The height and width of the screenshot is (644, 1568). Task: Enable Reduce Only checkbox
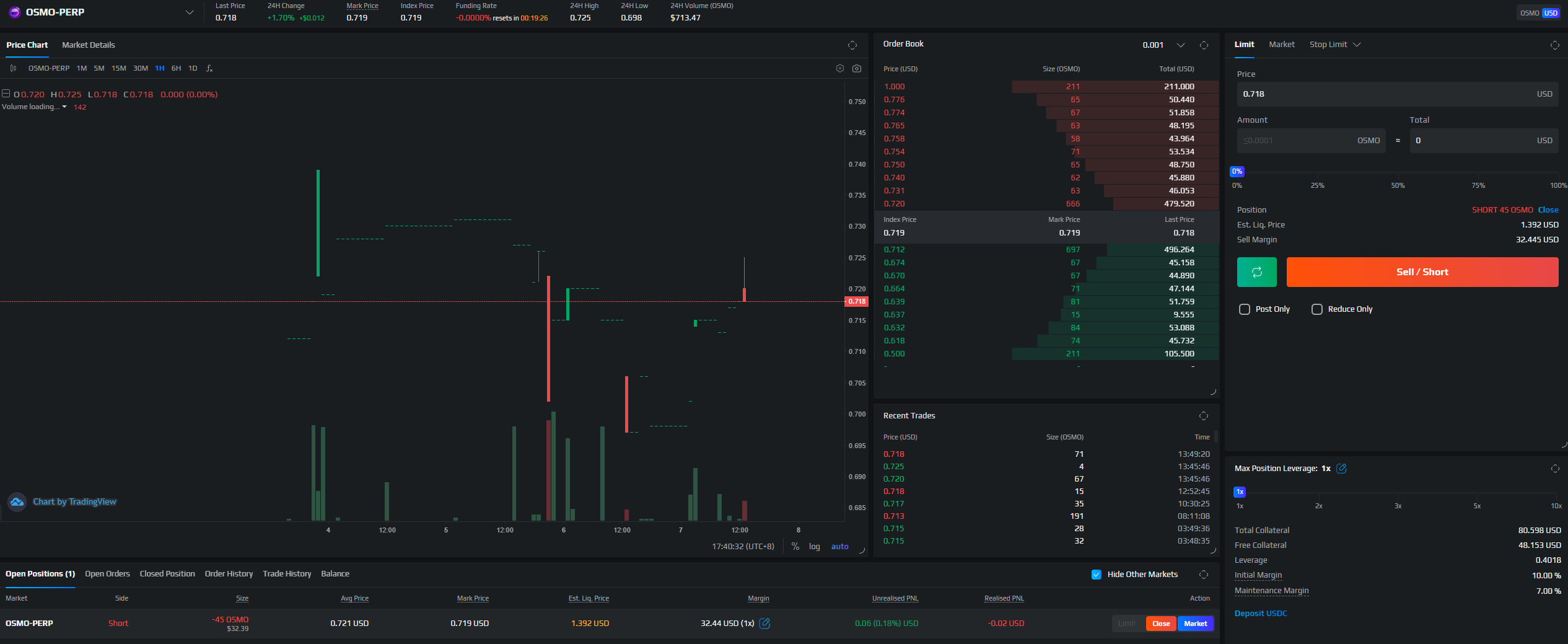(x=1317, y=309)
